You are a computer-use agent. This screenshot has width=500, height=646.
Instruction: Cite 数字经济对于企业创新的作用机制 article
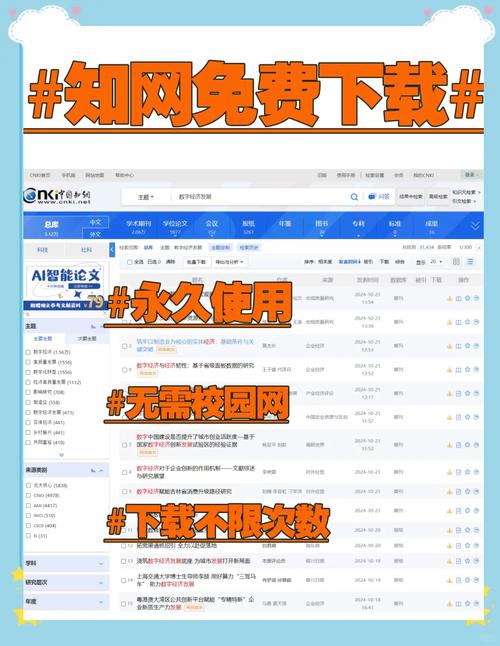(476, 472)
